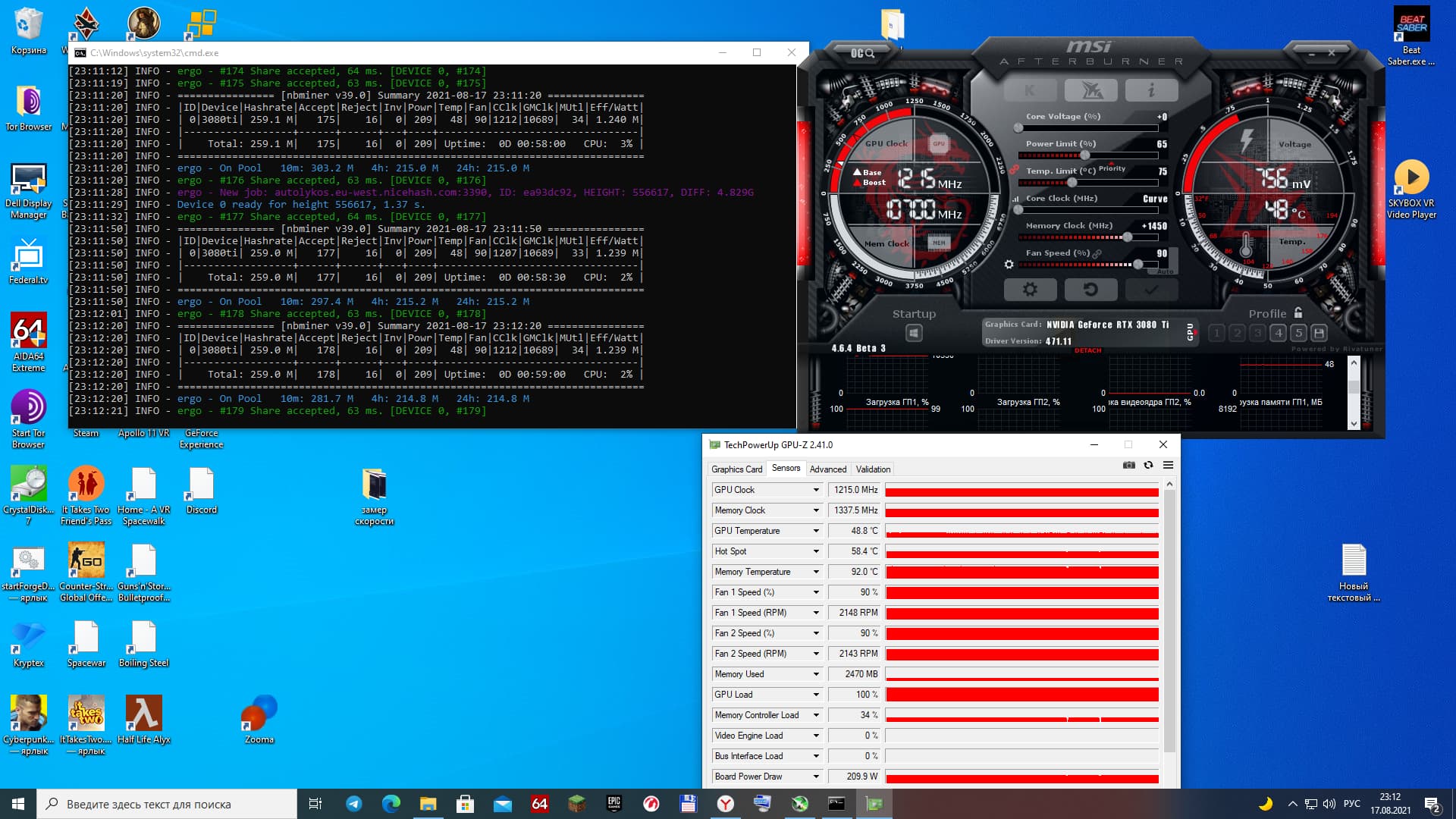Click the Windows search box

point(167,804)
